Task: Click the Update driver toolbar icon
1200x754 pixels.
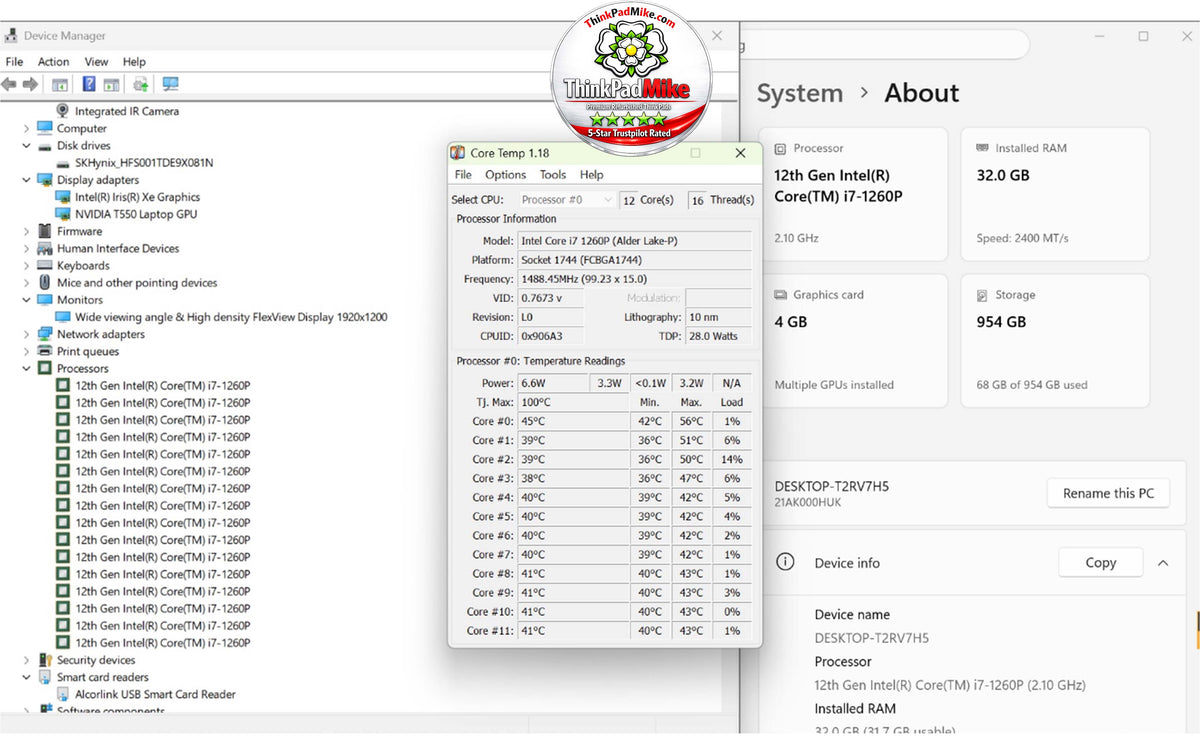Action: click(141, 85)
